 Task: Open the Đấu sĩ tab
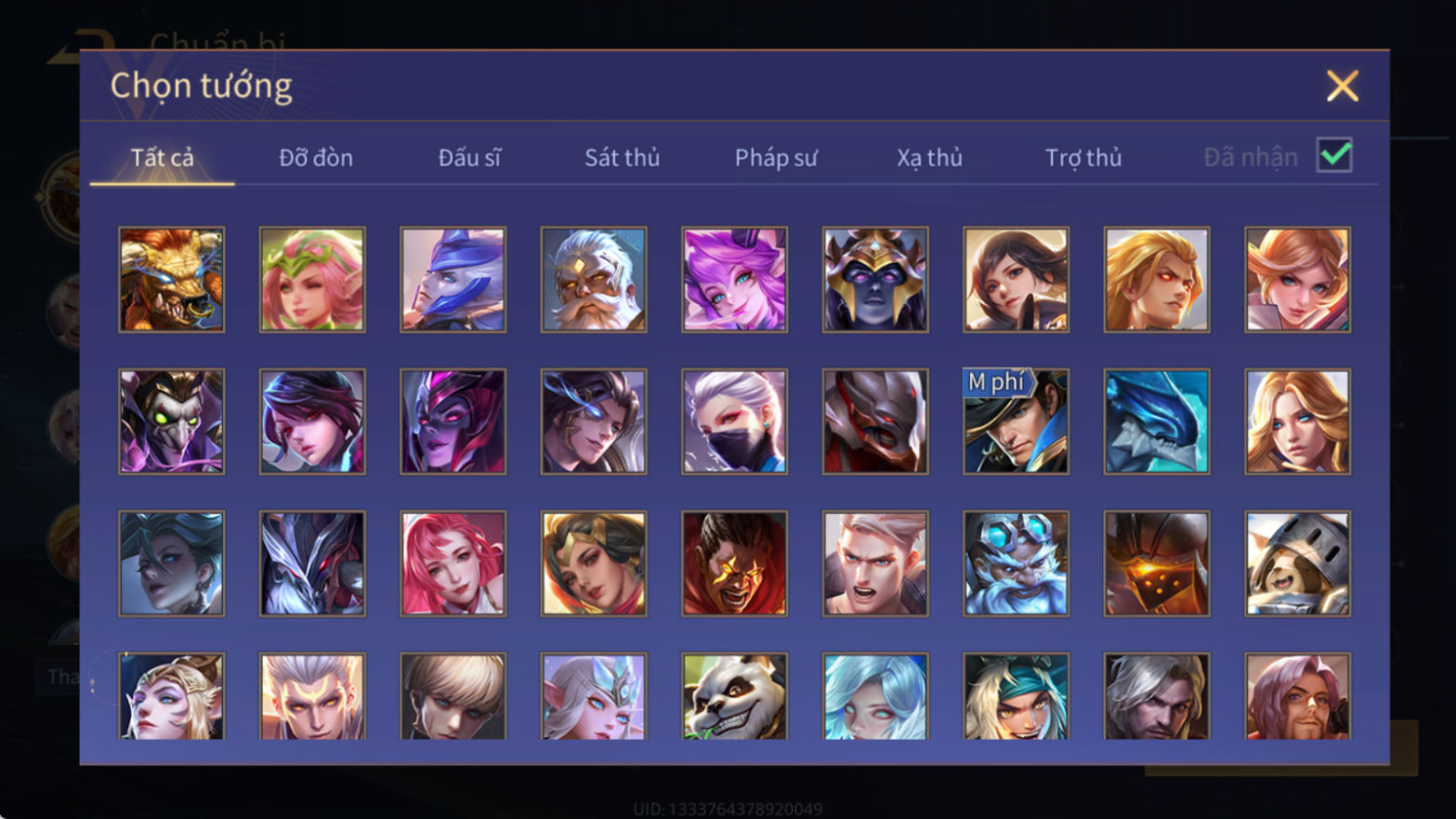click(x=469, y=158)
